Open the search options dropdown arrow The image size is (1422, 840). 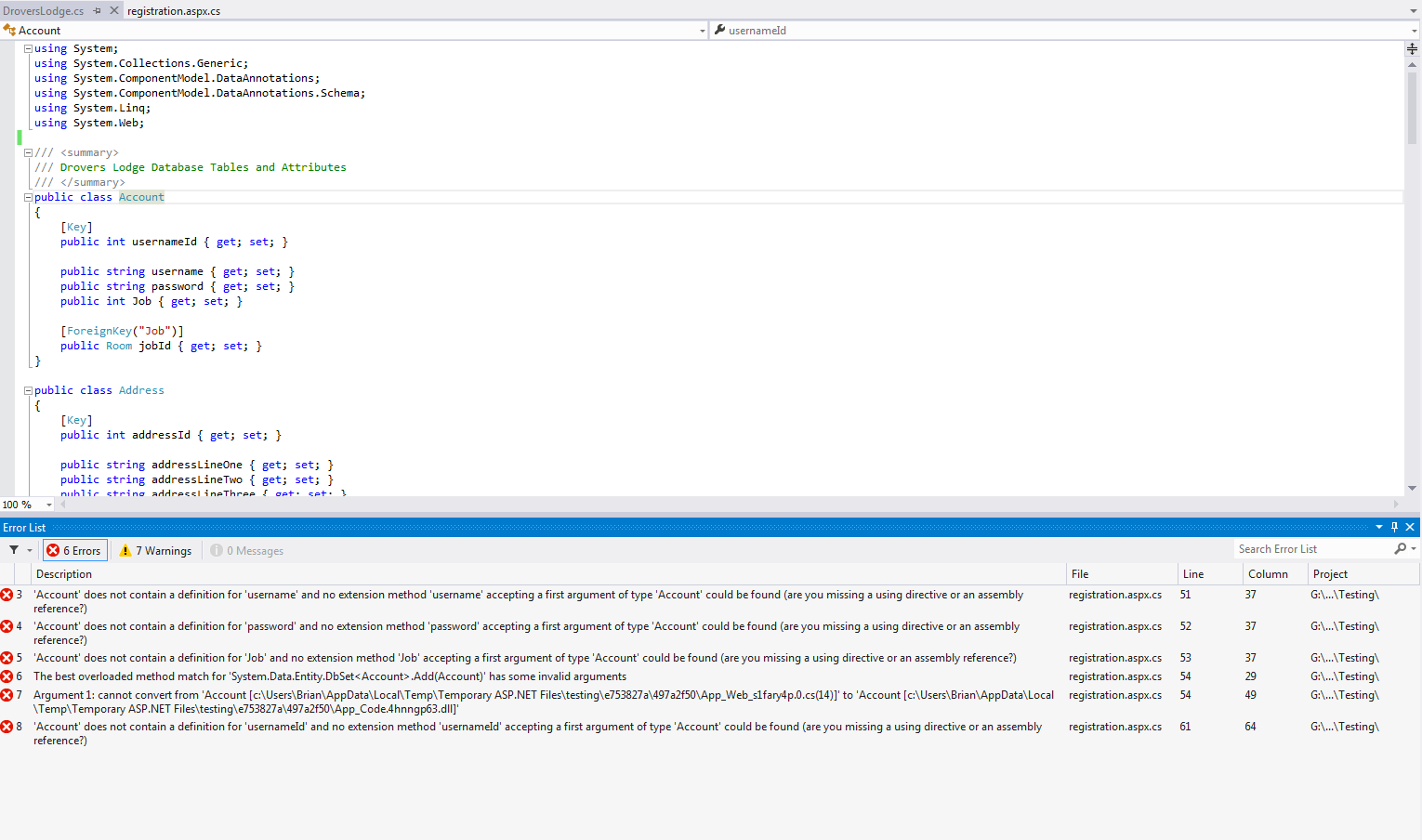1414,549
